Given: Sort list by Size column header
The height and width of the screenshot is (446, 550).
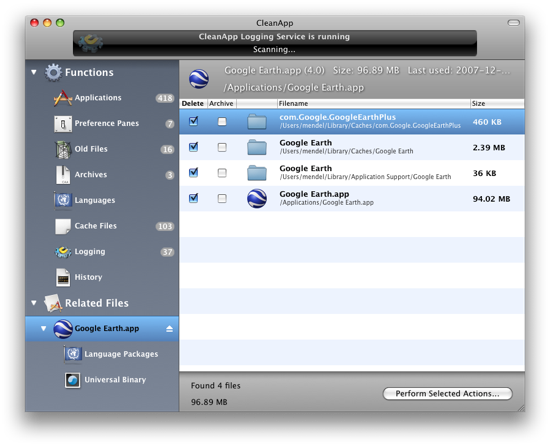Looking at the screenshot, I should pyautogui.click(x=497, y=103).
